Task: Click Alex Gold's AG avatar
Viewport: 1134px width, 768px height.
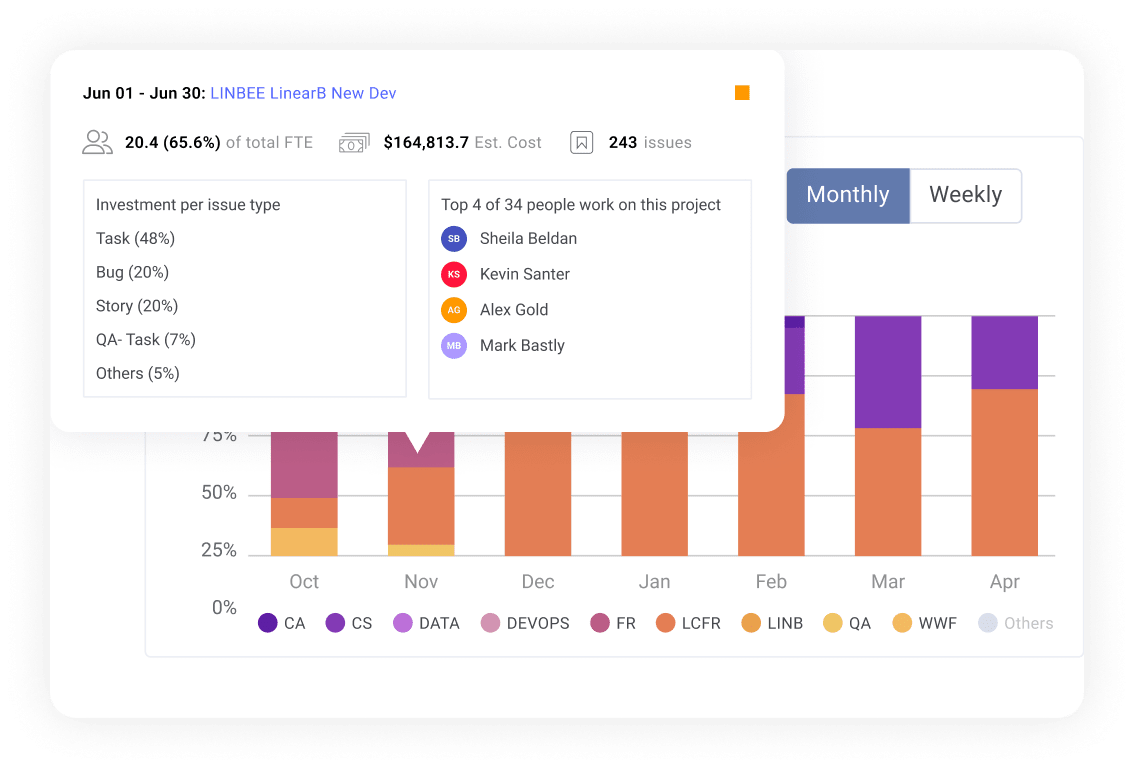Action: pos(453,310)
